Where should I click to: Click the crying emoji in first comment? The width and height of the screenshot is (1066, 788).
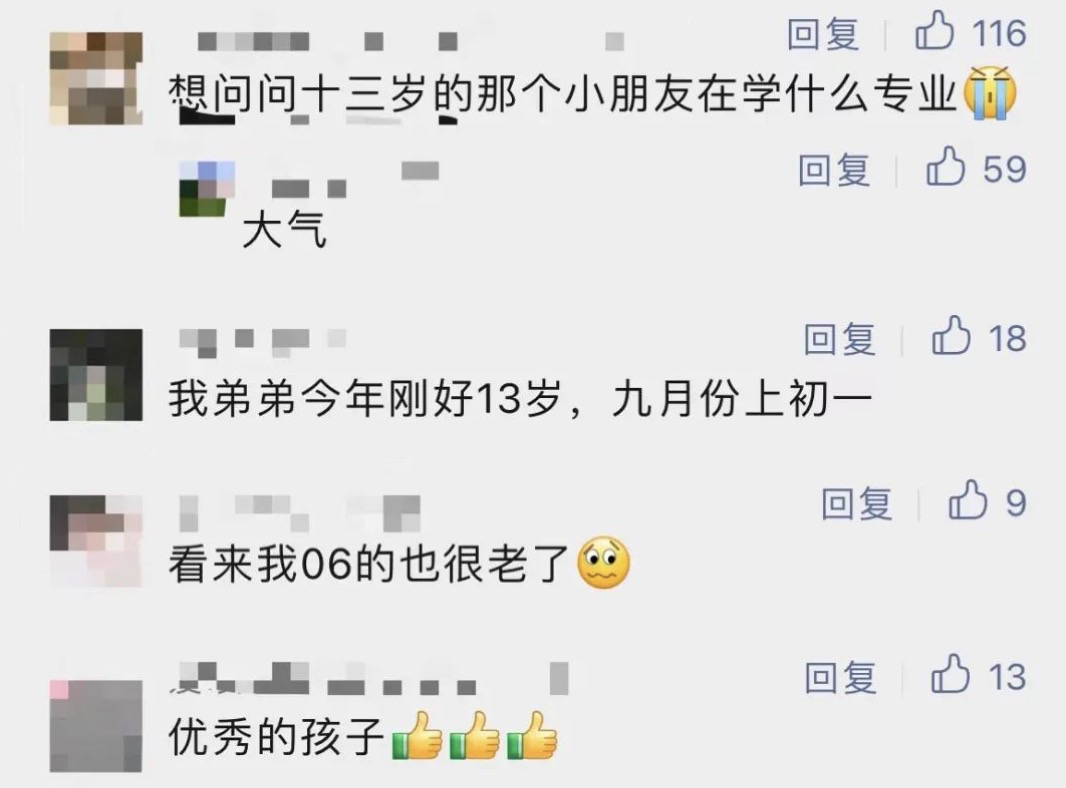990,93
